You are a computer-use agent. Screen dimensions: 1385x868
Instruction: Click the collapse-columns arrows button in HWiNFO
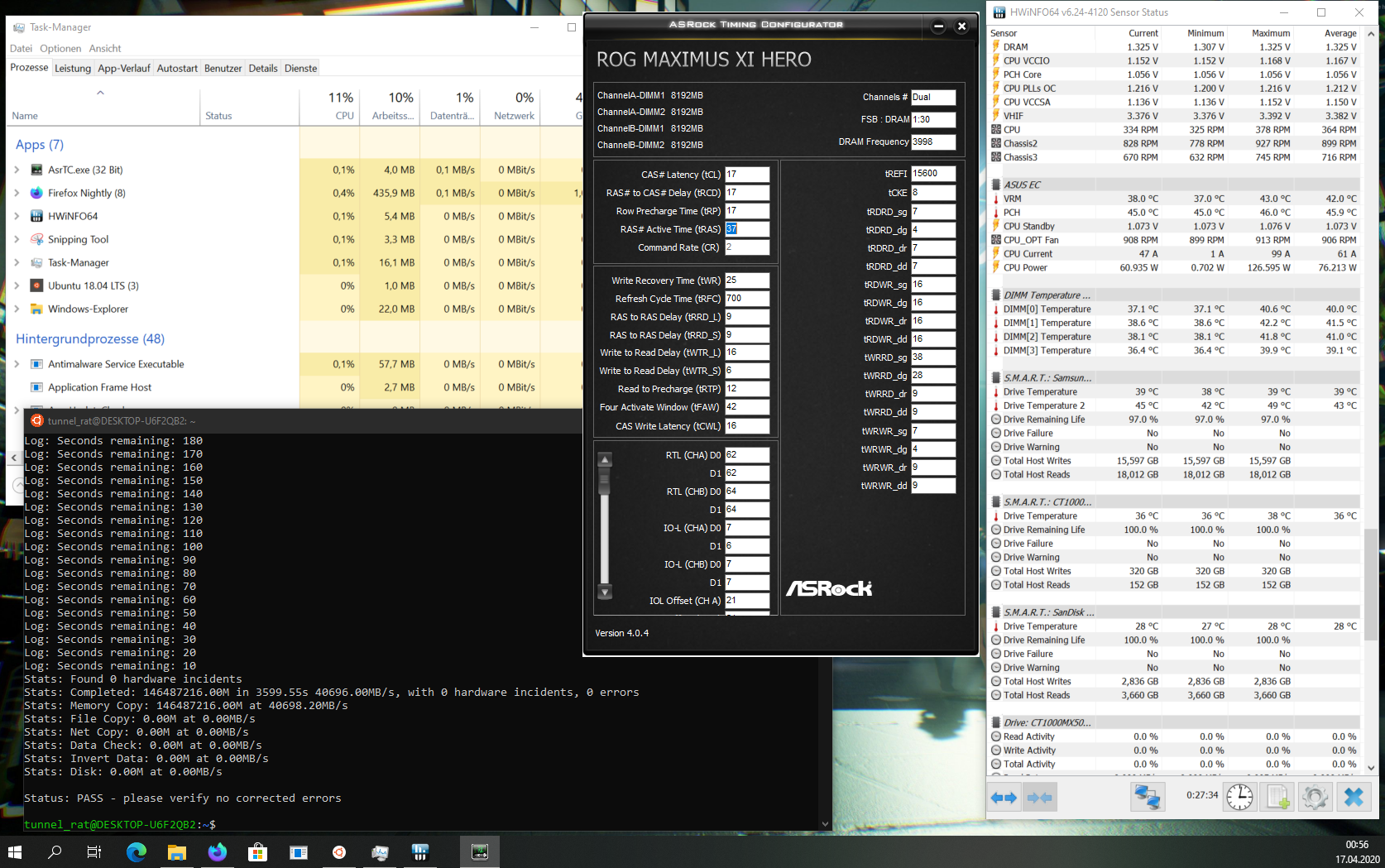point(1038,798)
